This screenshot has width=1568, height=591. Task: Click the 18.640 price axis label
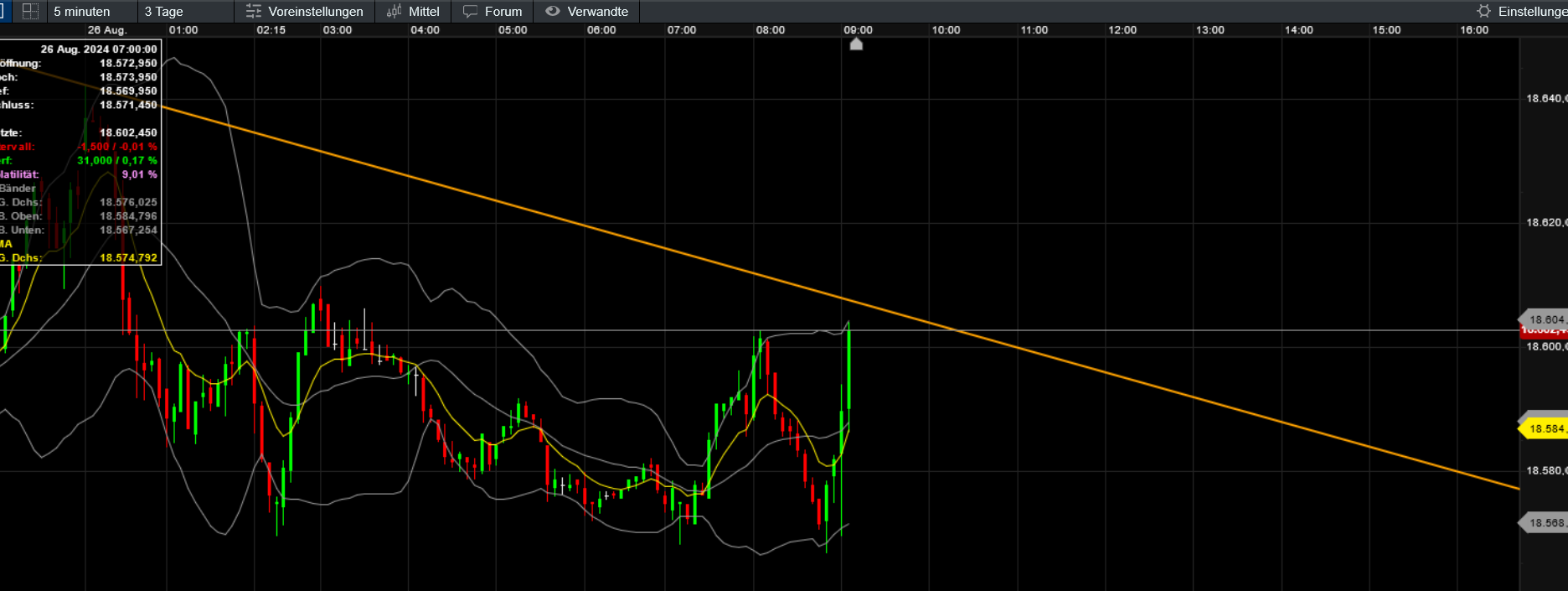pos(1545,98)
